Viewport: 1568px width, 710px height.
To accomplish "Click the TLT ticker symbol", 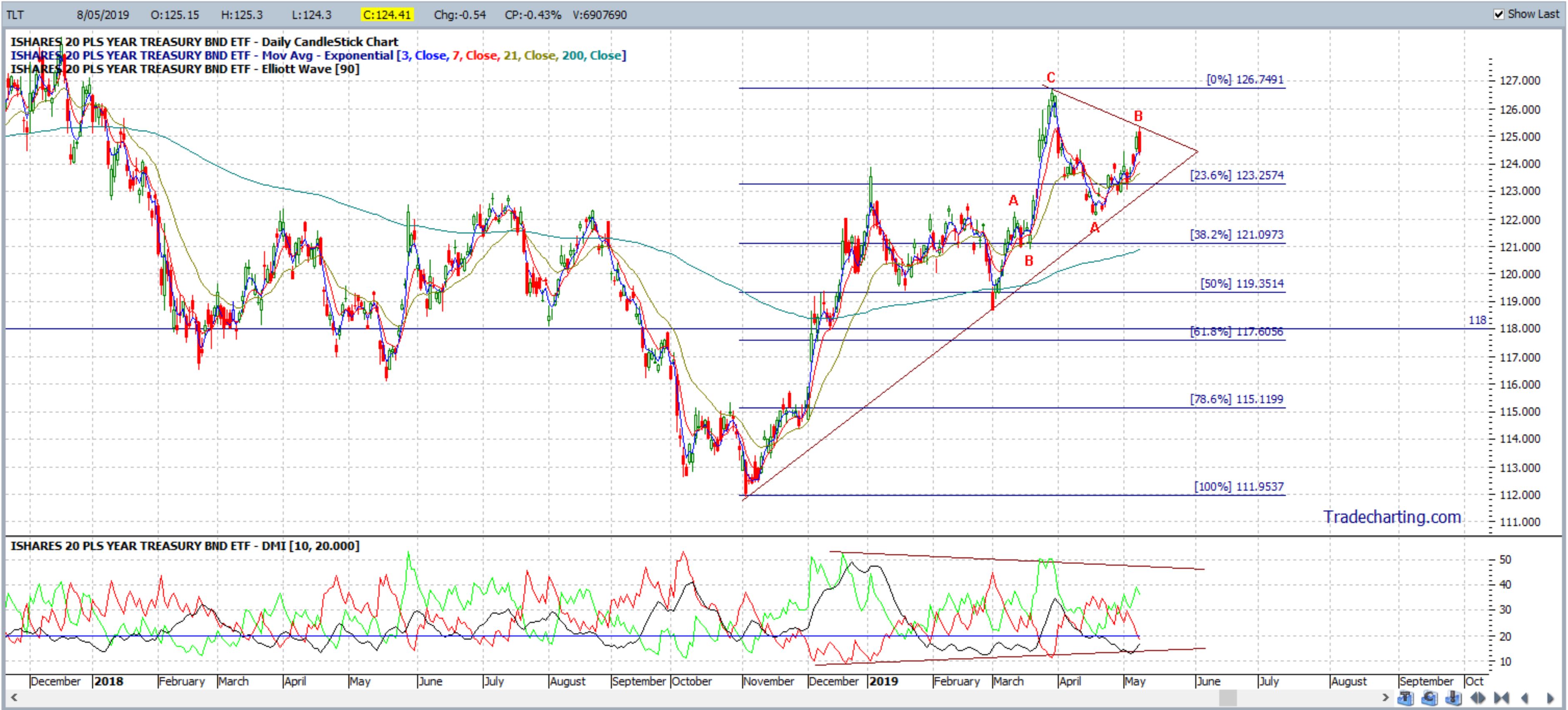I will 15,15.
